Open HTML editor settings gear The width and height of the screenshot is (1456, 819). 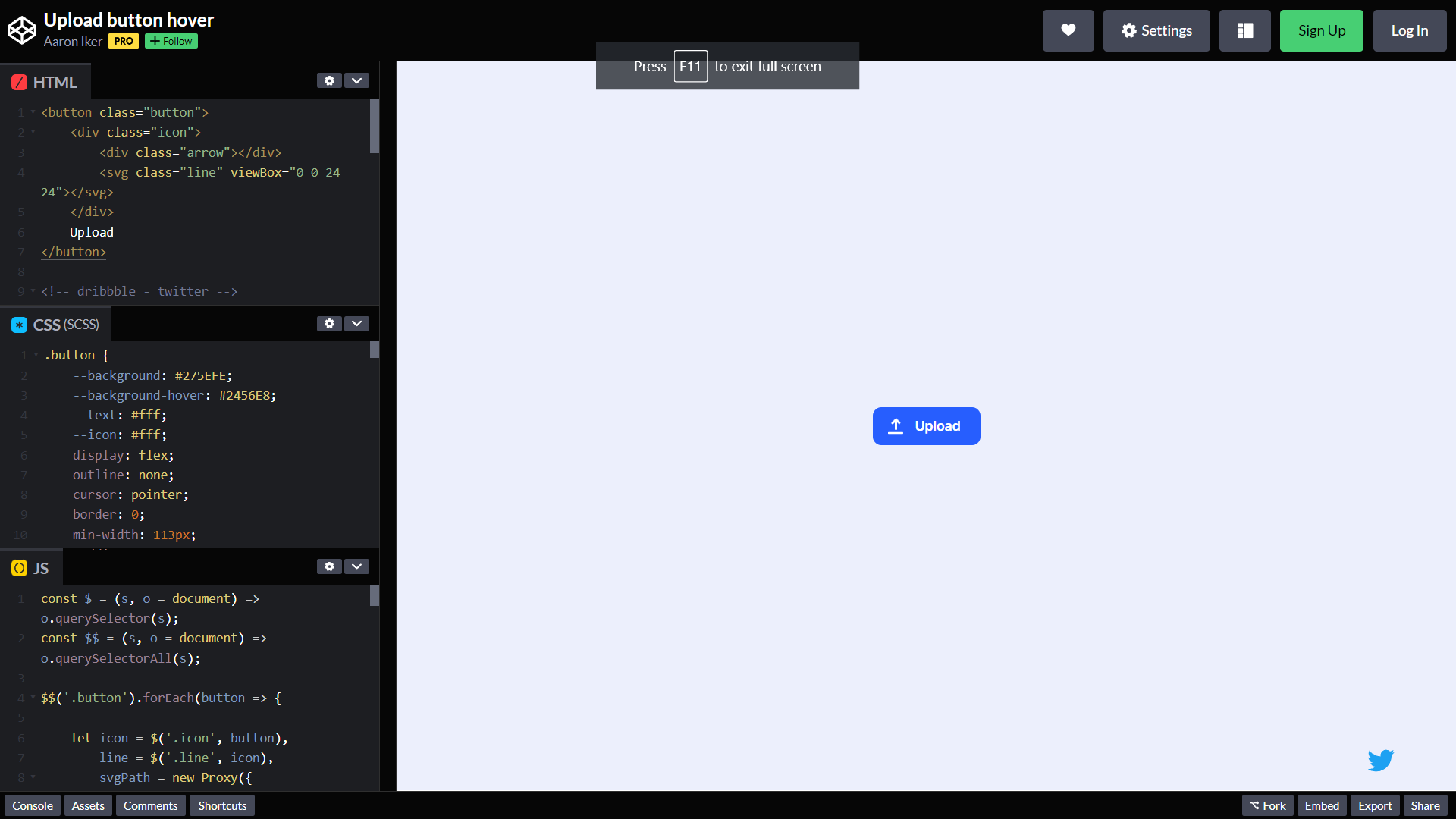click(x=329, y=80)
